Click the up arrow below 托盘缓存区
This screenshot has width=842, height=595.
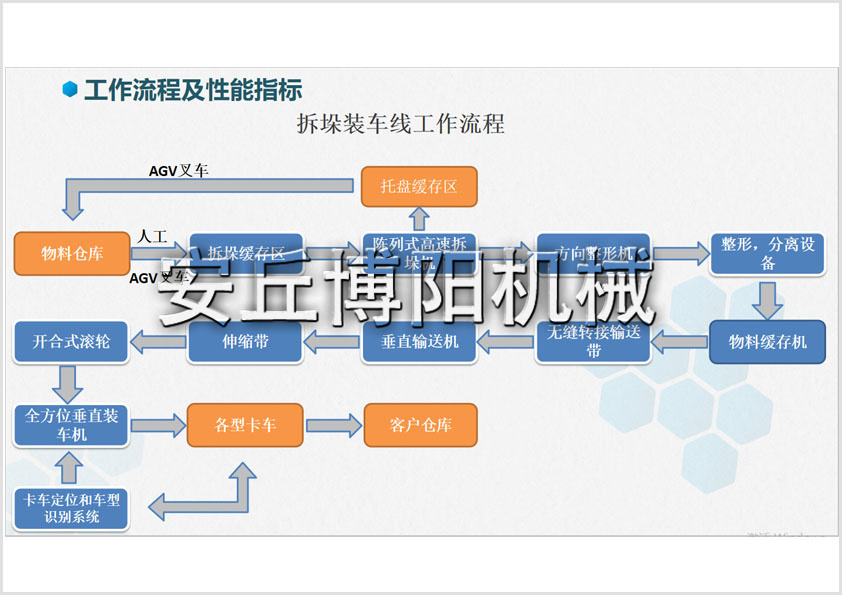419,217
